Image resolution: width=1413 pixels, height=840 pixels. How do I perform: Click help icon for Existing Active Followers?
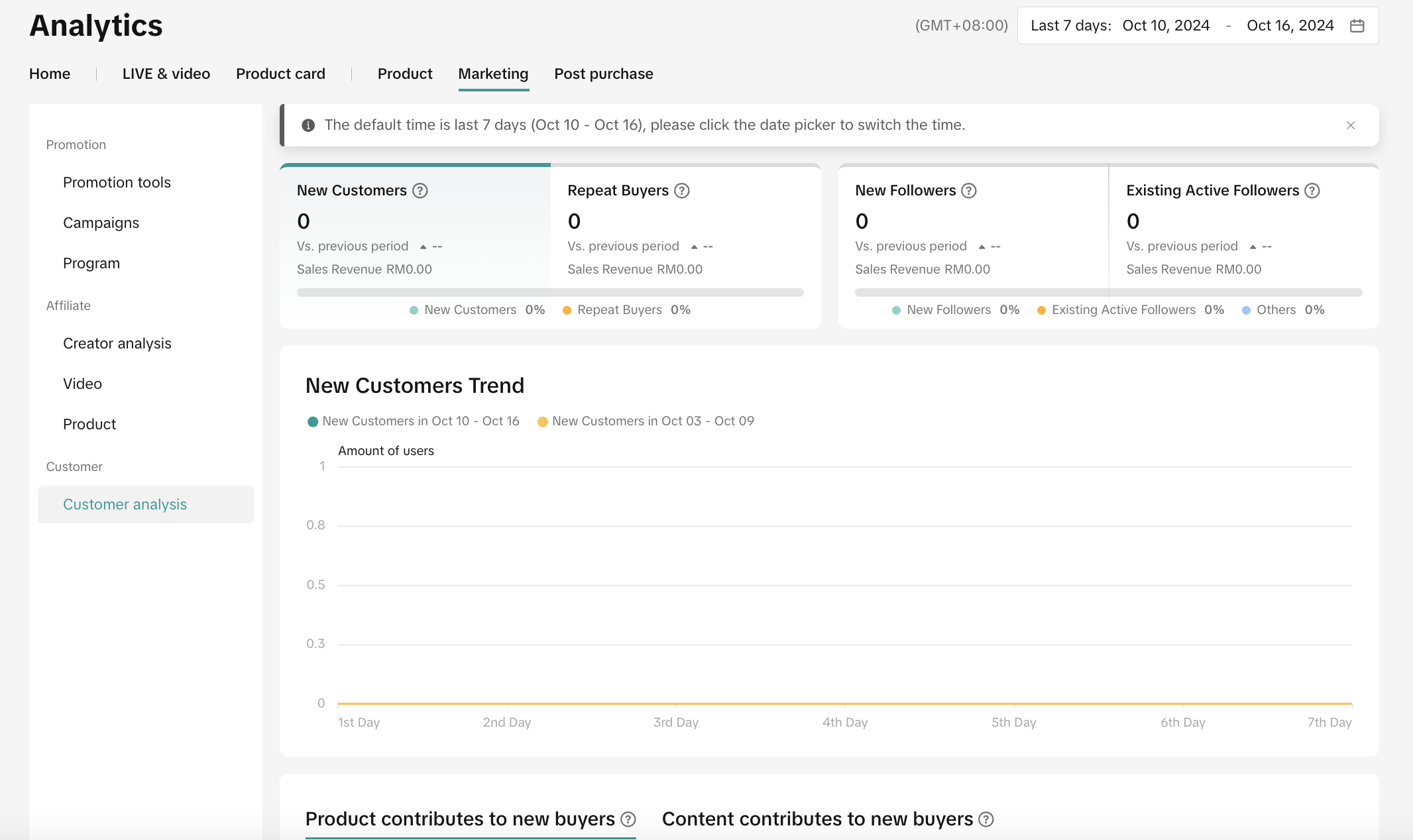[1312, 191]
